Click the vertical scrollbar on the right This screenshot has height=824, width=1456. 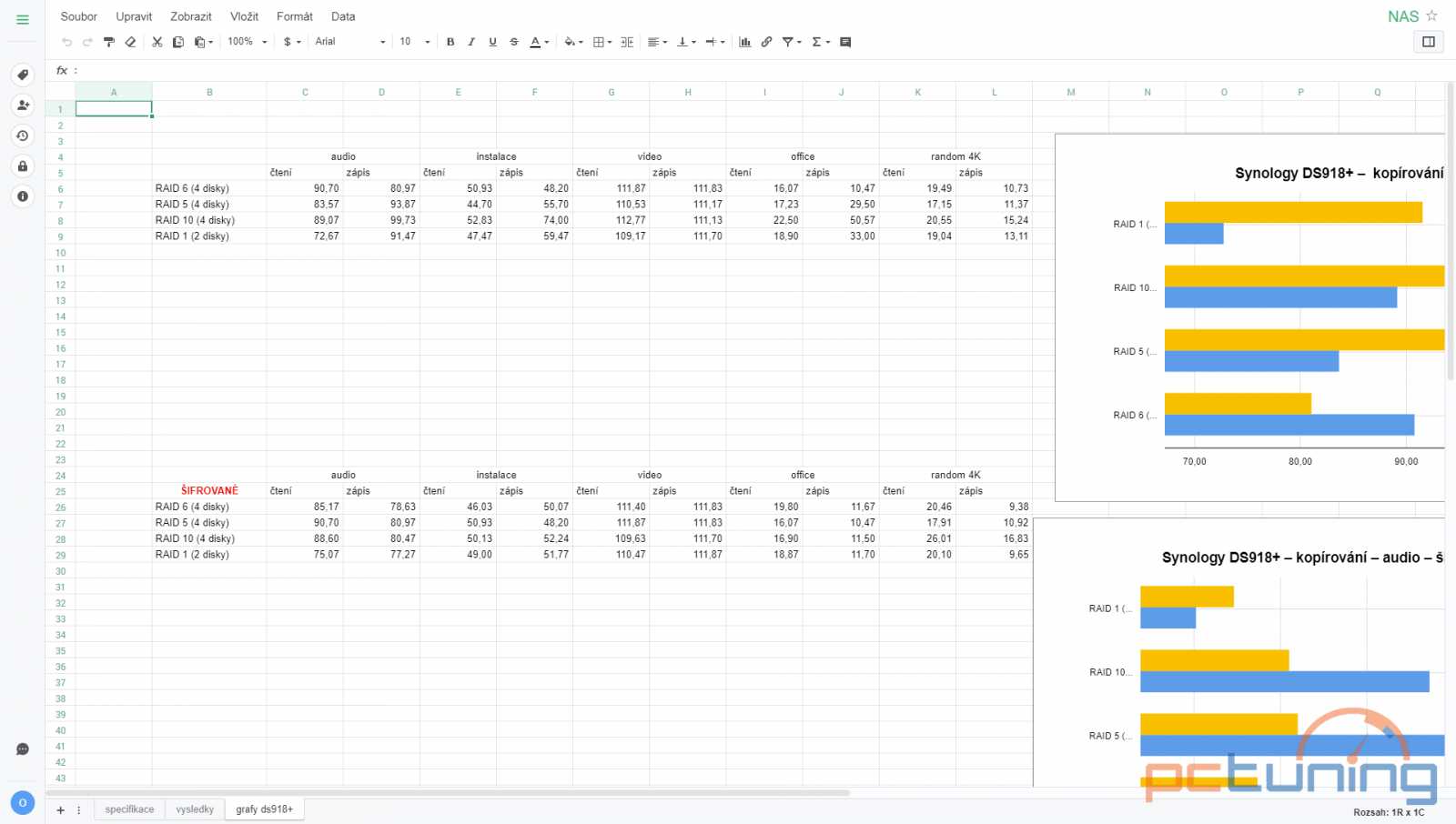point(1450,230)
